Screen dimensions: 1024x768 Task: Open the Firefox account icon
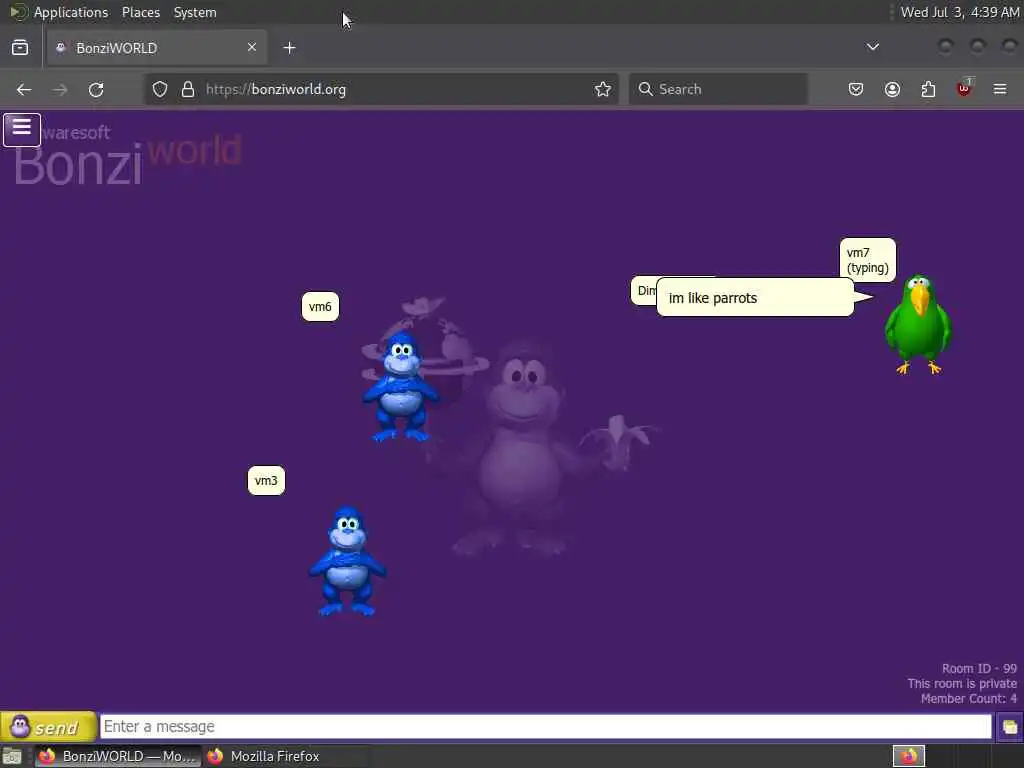(892, 89)
